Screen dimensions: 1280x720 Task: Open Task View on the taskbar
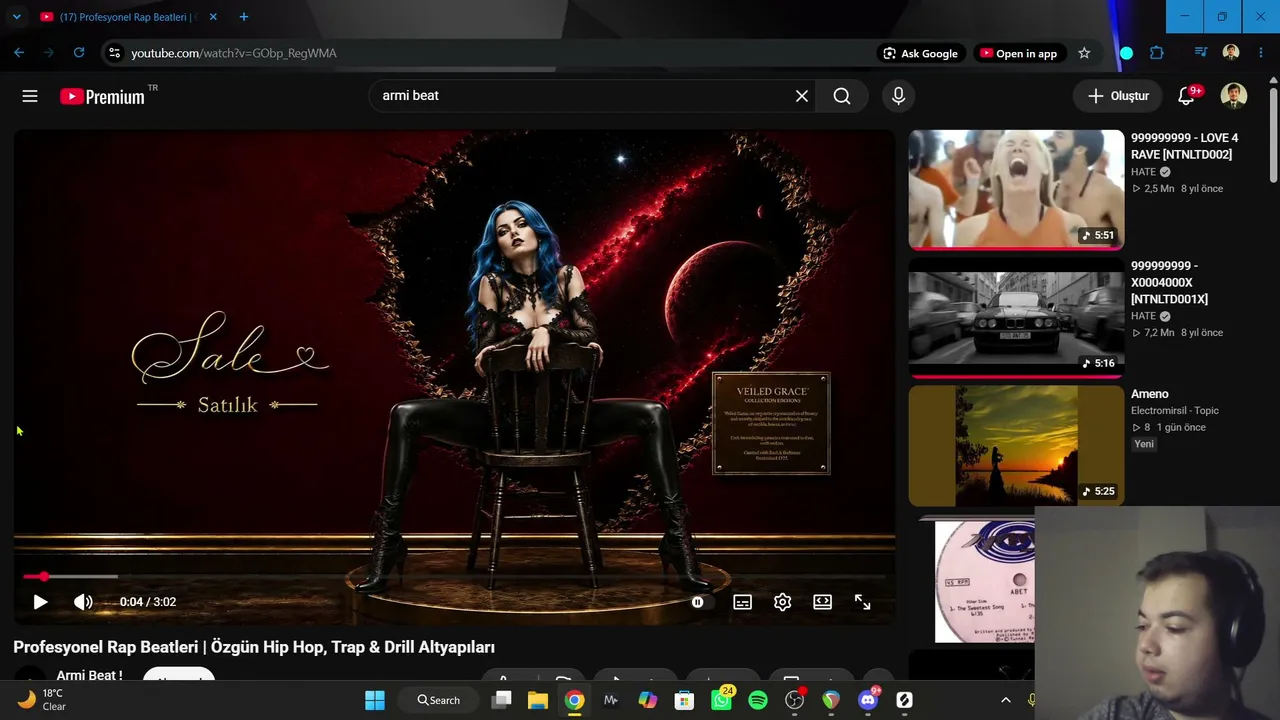coord(502,700)
